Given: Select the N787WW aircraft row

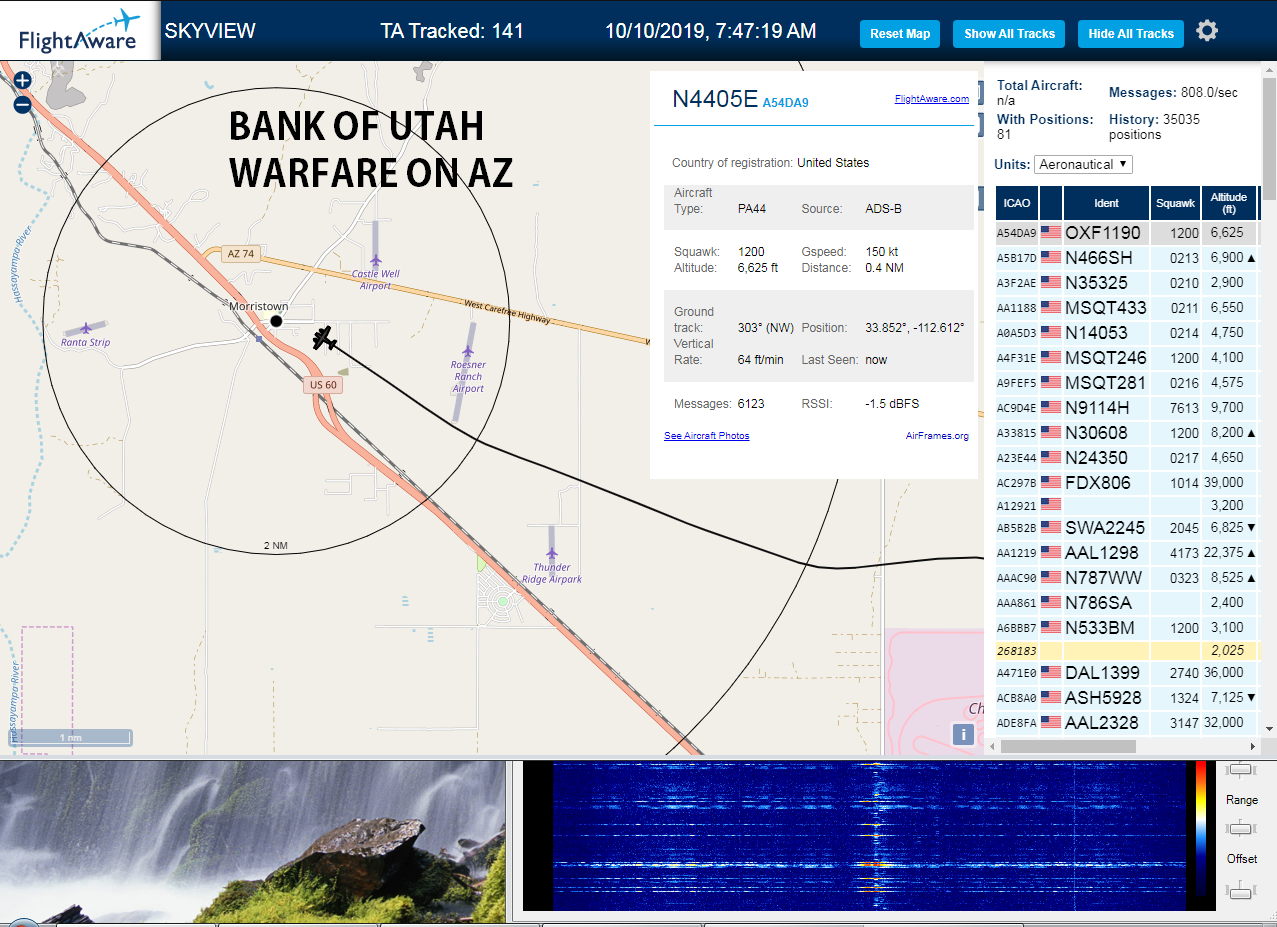Looking at the screenshot, I should pos(1126,577).
